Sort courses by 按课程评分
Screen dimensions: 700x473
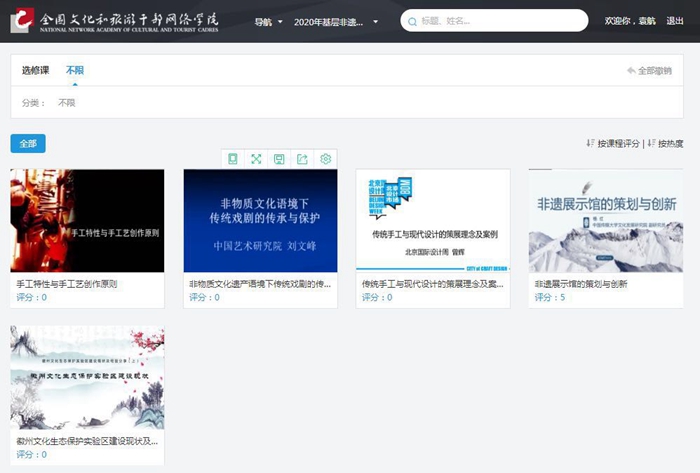pos(614,143)
